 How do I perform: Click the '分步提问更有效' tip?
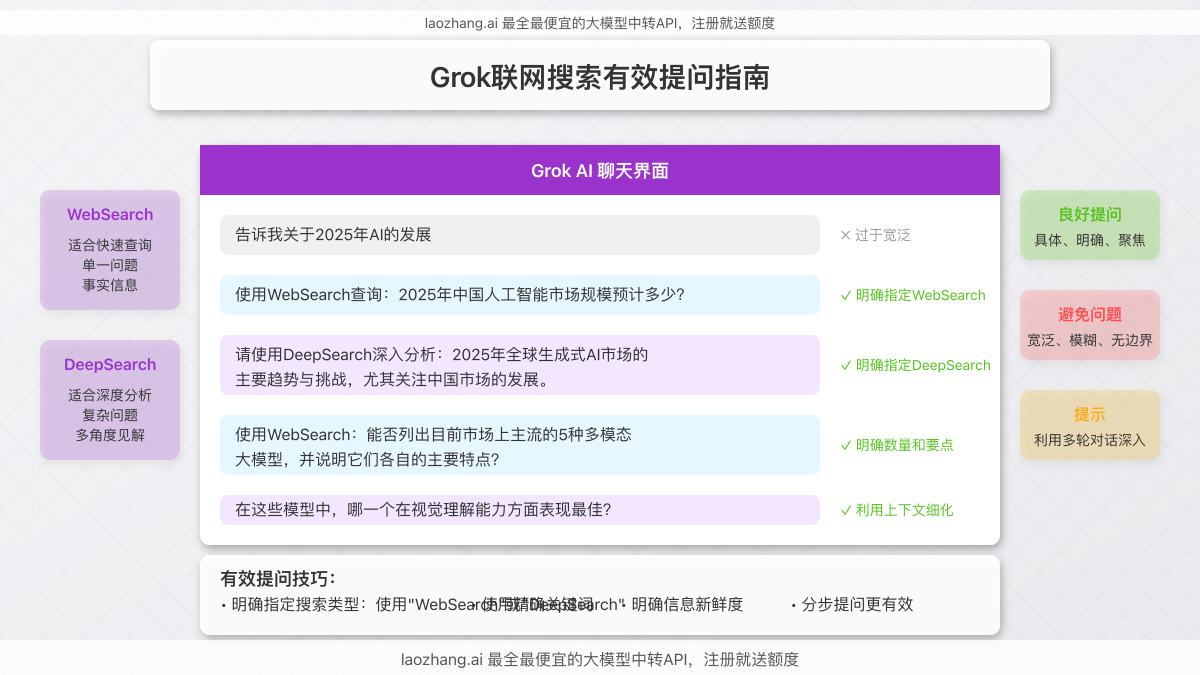(x=852, y=604)
